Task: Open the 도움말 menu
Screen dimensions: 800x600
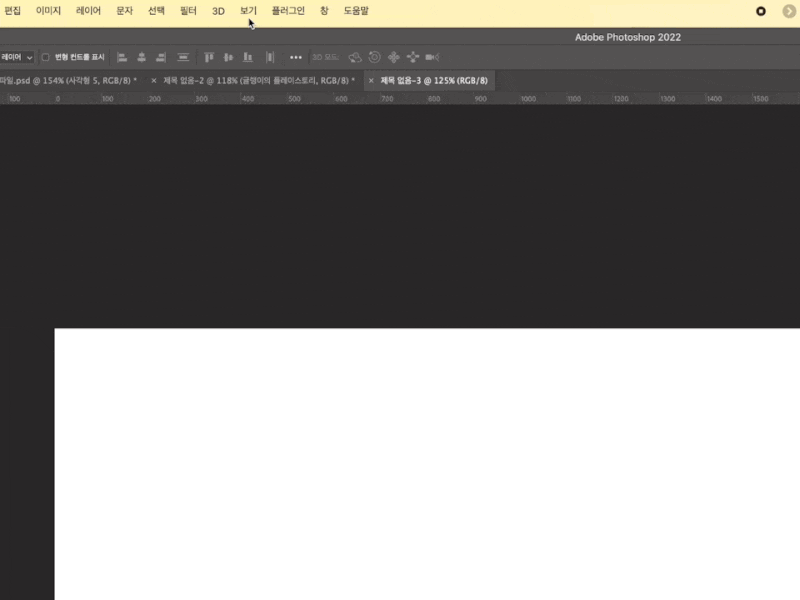Action: 356,11
